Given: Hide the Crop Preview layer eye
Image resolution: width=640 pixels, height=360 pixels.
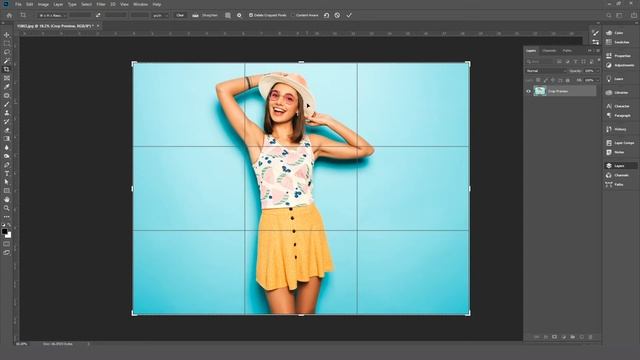Looking at the screenshot, I should click(528, 91).
